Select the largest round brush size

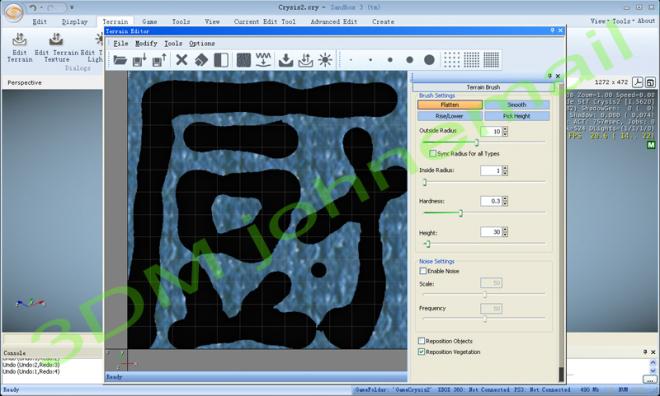click(429, 60)
